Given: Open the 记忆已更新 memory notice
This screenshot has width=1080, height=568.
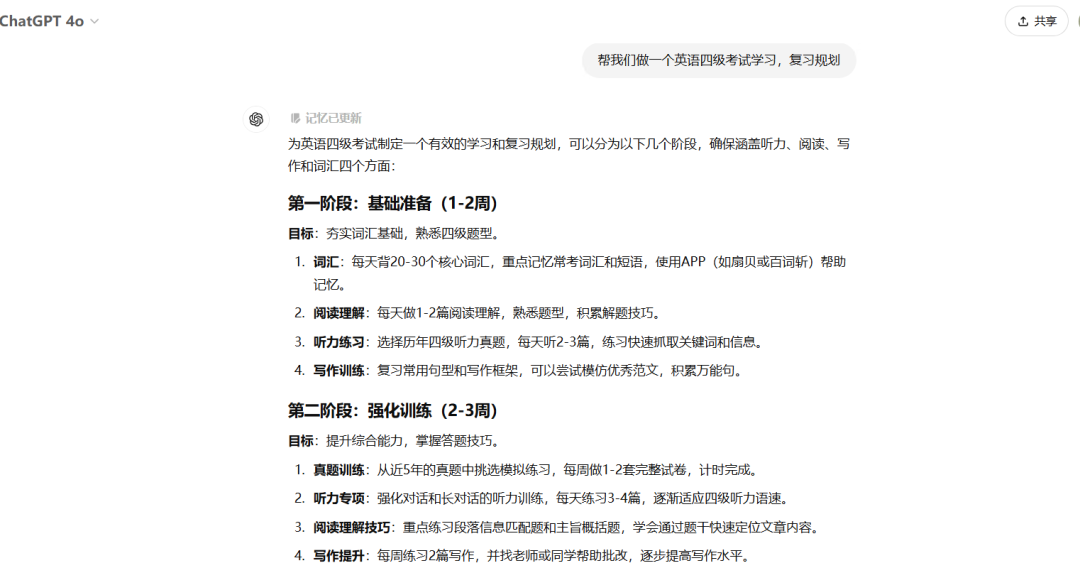Looking at the screenshot, I should (333, 118).
